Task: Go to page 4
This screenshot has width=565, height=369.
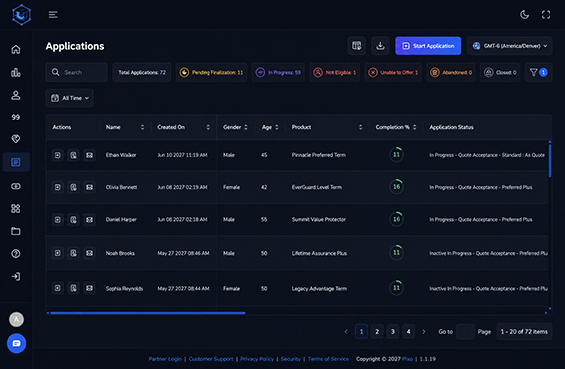Action: click(x=409, y=332)
